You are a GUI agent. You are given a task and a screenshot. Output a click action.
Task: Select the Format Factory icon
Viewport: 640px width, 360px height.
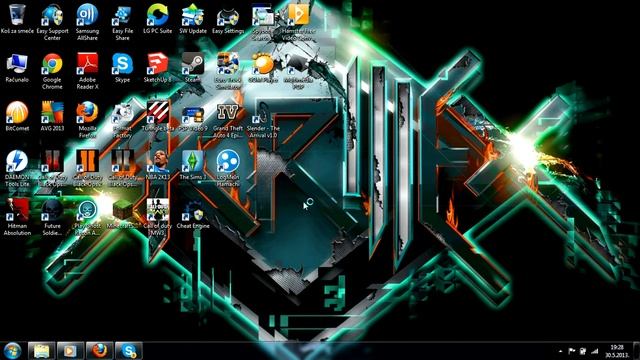pyautogui.click(x=122, y=120)
